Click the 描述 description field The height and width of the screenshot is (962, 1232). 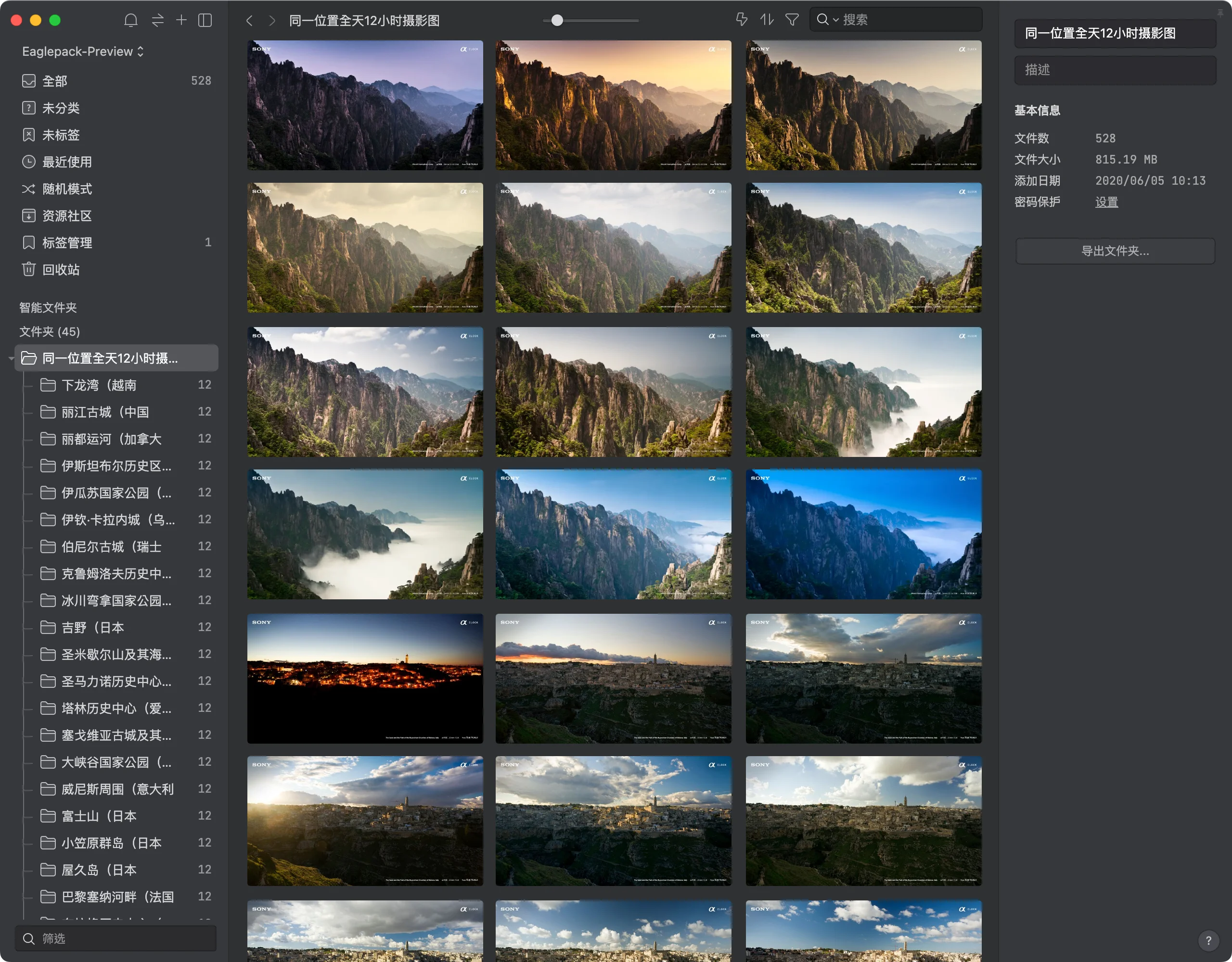[1115, 70]
